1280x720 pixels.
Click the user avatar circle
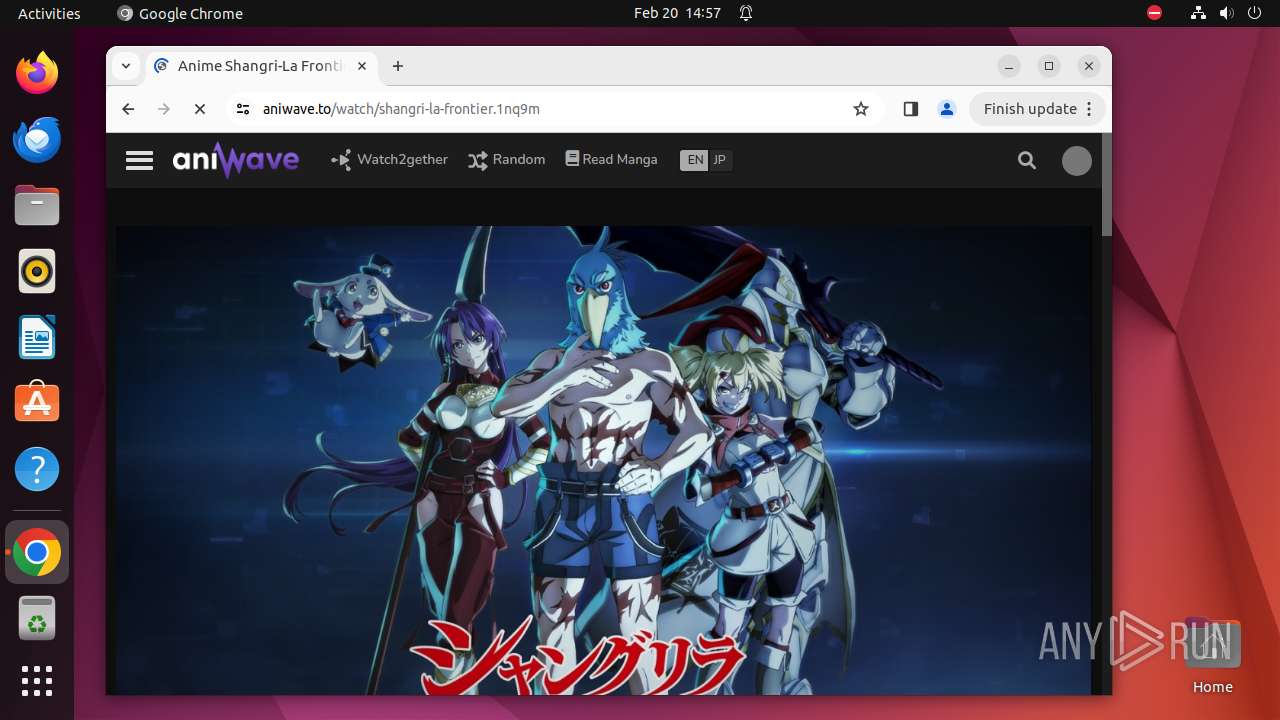click(1077, 161)
